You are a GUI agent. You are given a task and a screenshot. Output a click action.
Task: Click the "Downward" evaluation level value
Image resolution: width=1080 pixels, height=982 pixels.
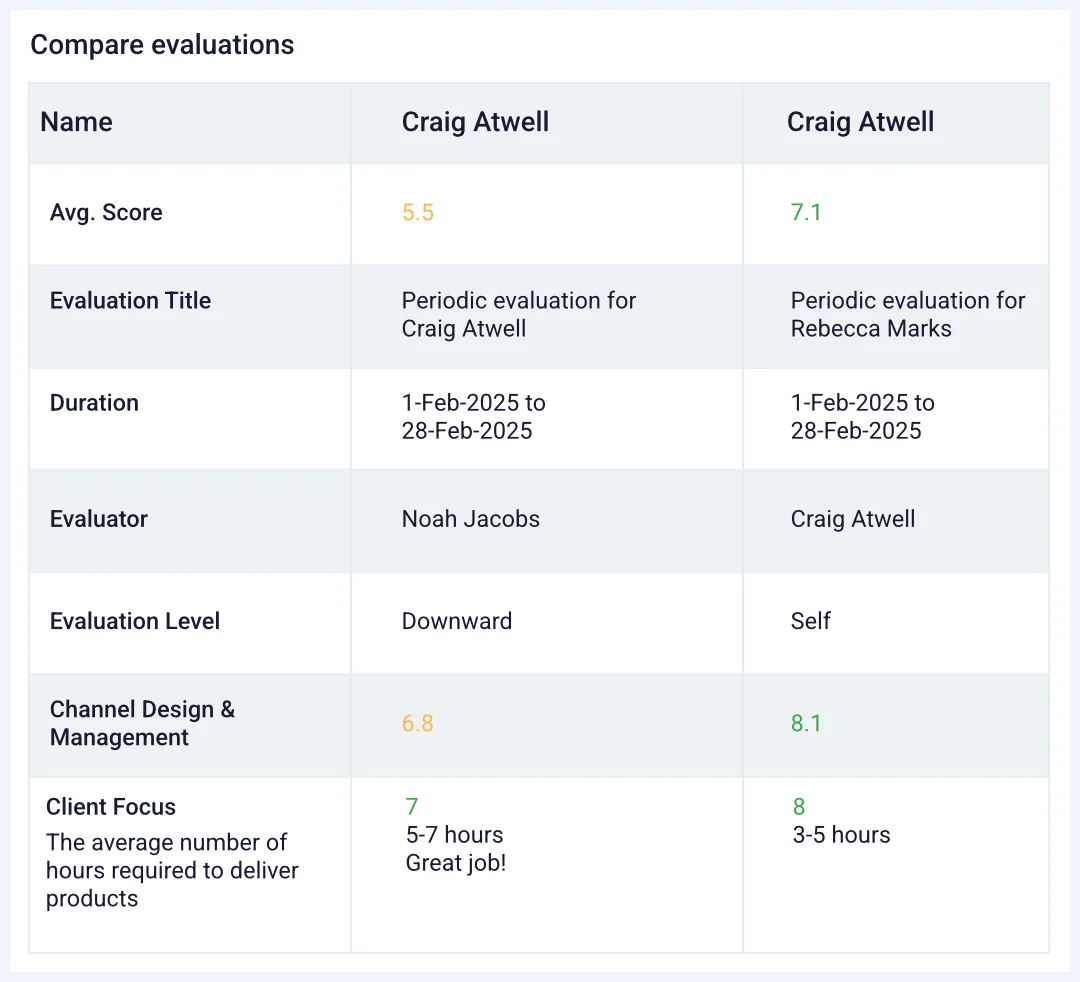click(x=456, y=621)
